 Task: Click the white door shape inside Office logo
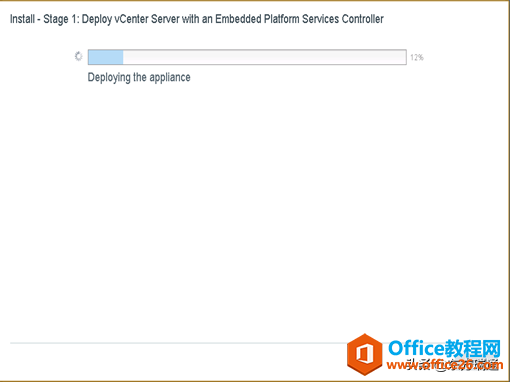coord(364,354)
